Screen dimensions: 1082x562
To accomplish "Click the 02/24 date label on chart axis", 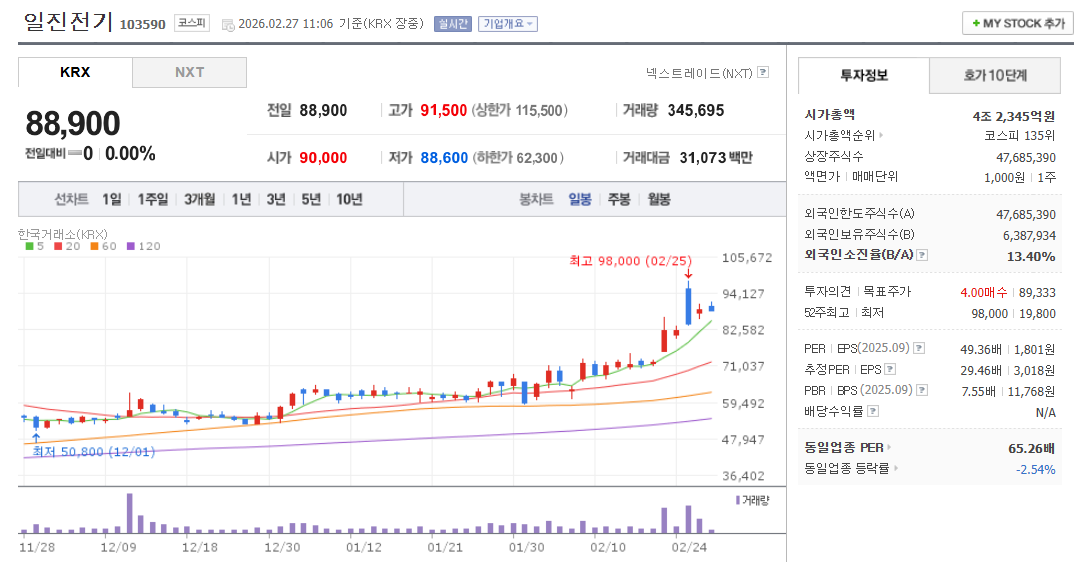I will 689,548.
